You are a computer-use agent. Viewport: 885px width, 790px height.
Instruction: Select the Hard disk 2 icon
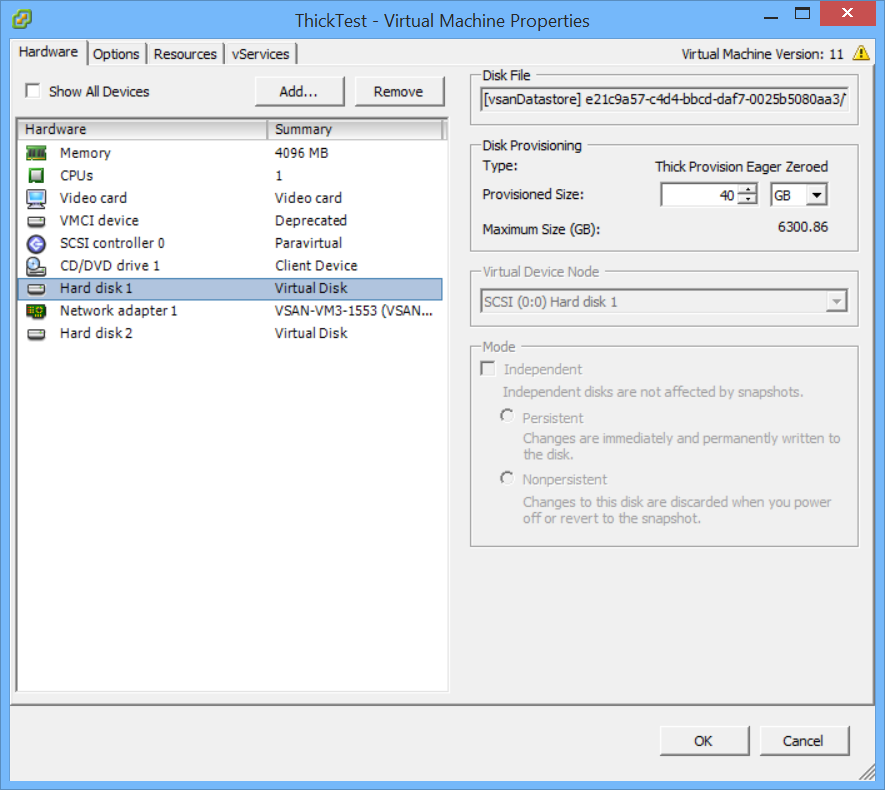point(36,333)
